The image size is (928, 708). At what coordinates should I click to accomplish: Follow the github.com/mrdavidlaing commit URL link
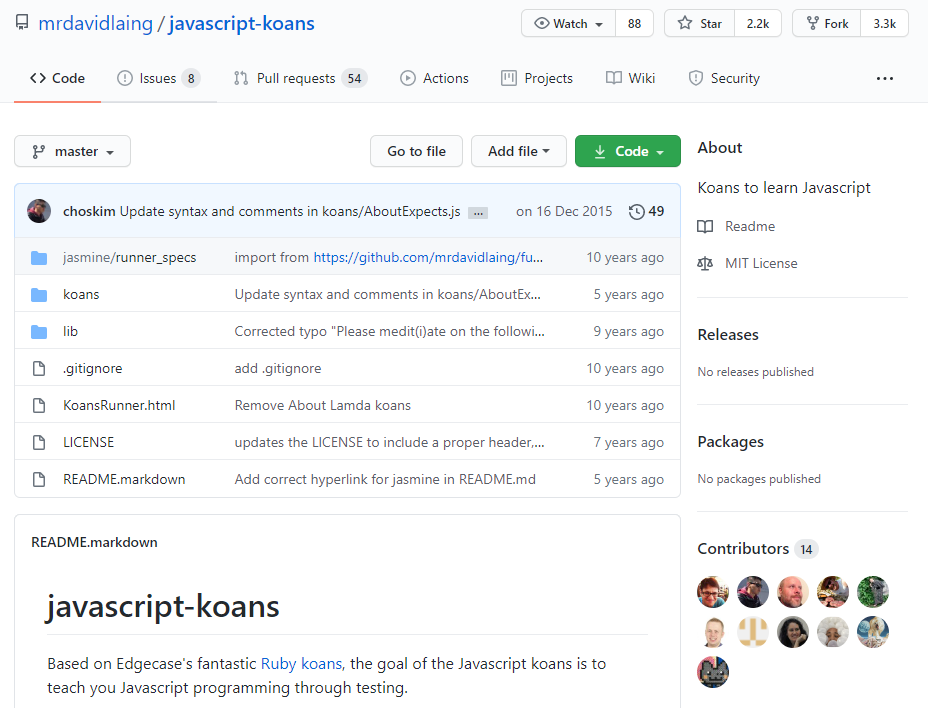coord(428,258)
